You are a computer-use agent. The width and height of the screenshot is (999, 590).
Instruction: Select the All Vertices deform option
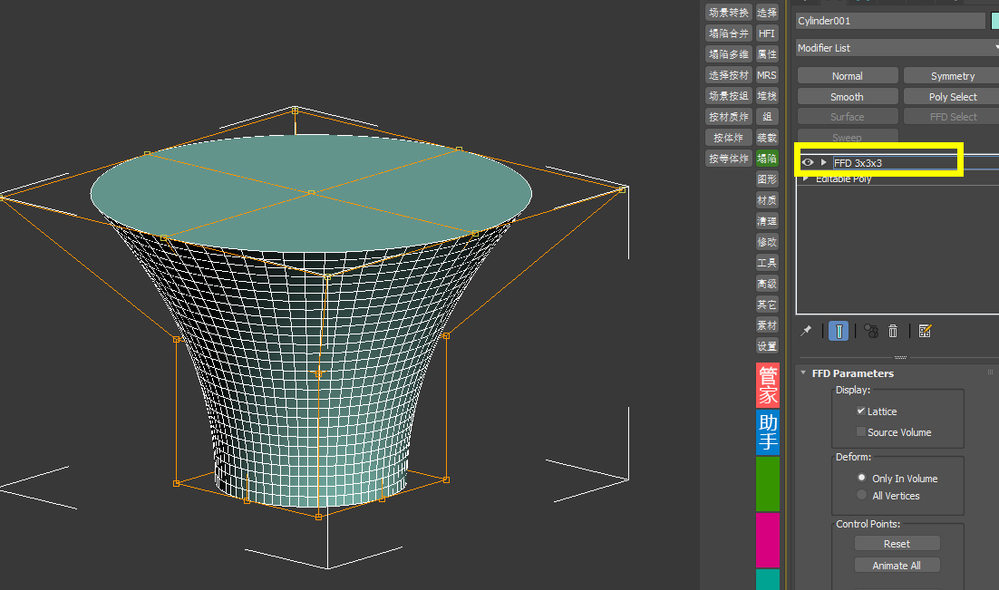click(x=861, y=495)
